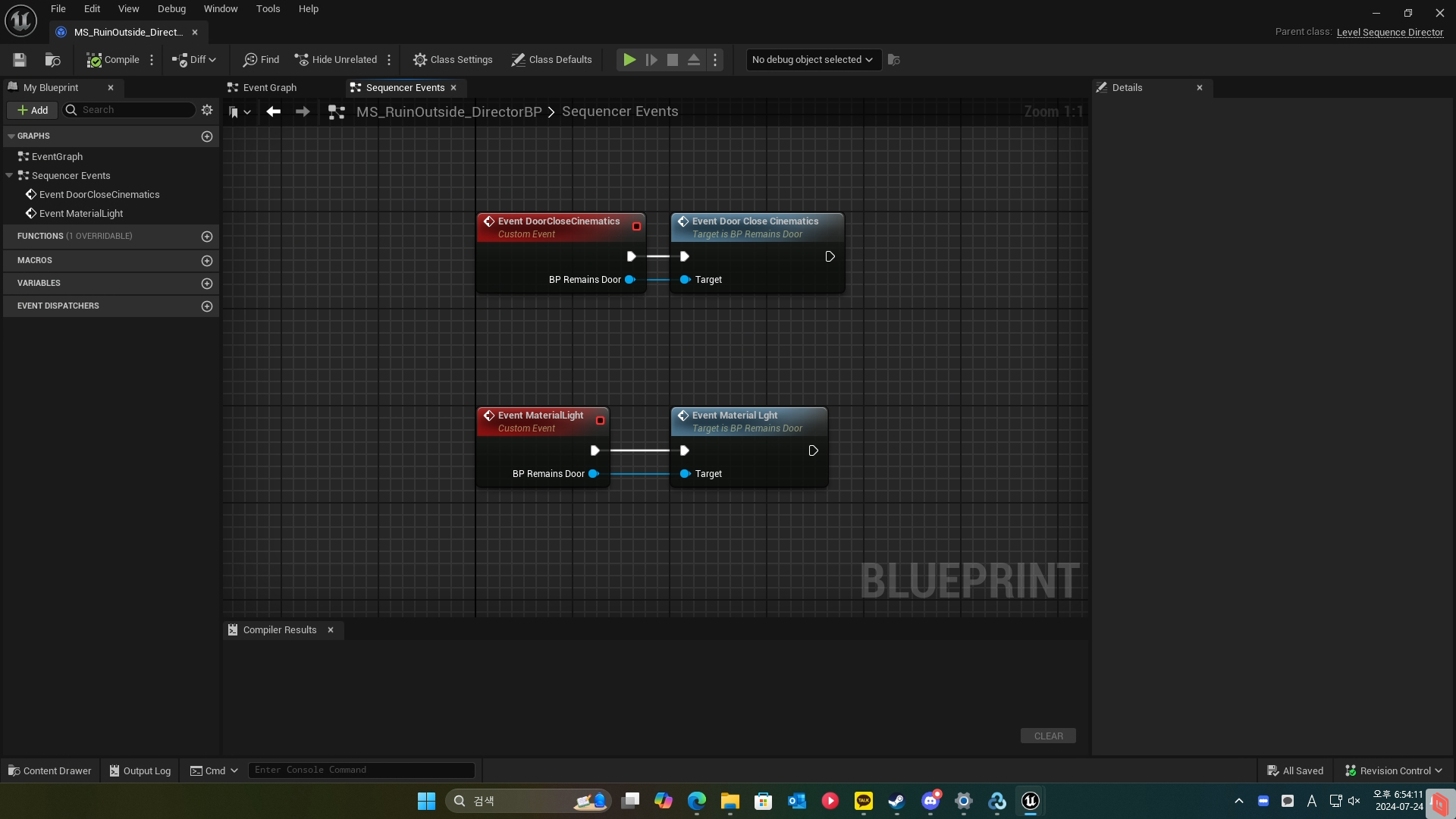Viewport: 1456px width, 819px height.
Task: Click the Find toolbar button
Action: pos(261,60)
